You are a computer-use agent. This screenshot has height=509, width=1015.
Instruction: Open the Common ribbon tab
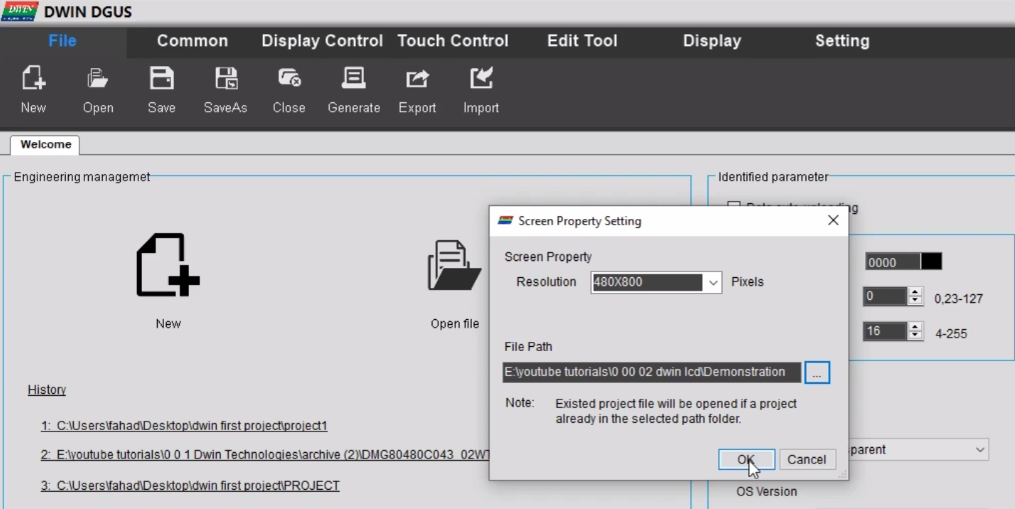192,41
